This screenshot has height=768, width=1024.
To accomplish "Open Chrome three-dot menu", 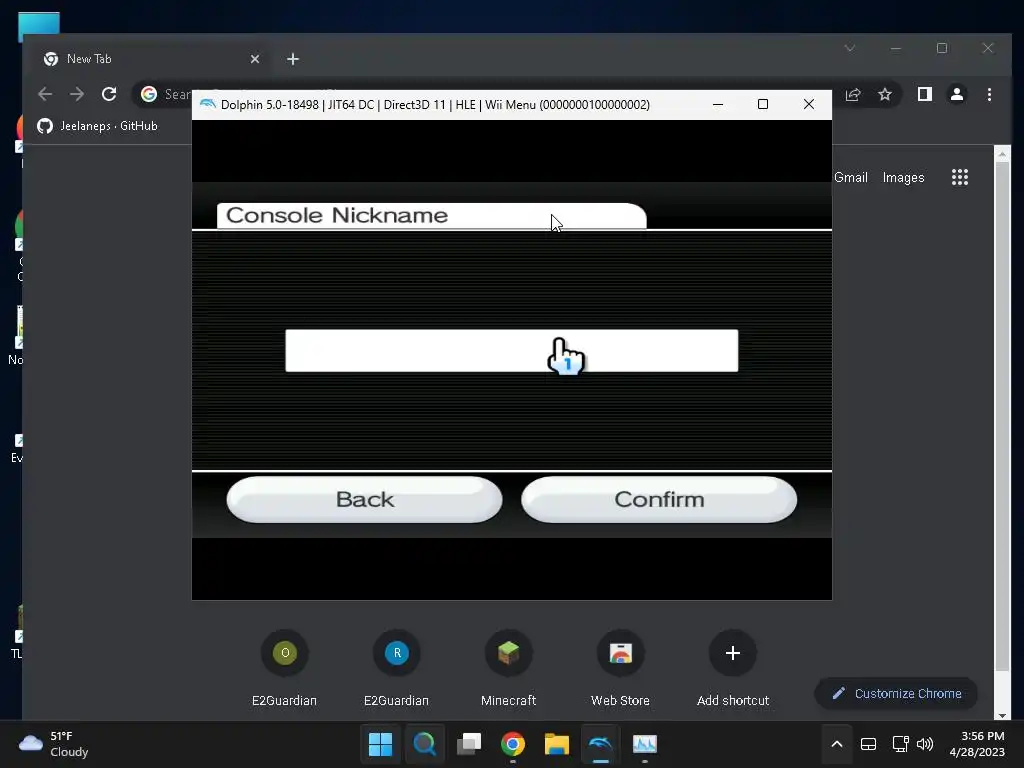I will point(989,95).
